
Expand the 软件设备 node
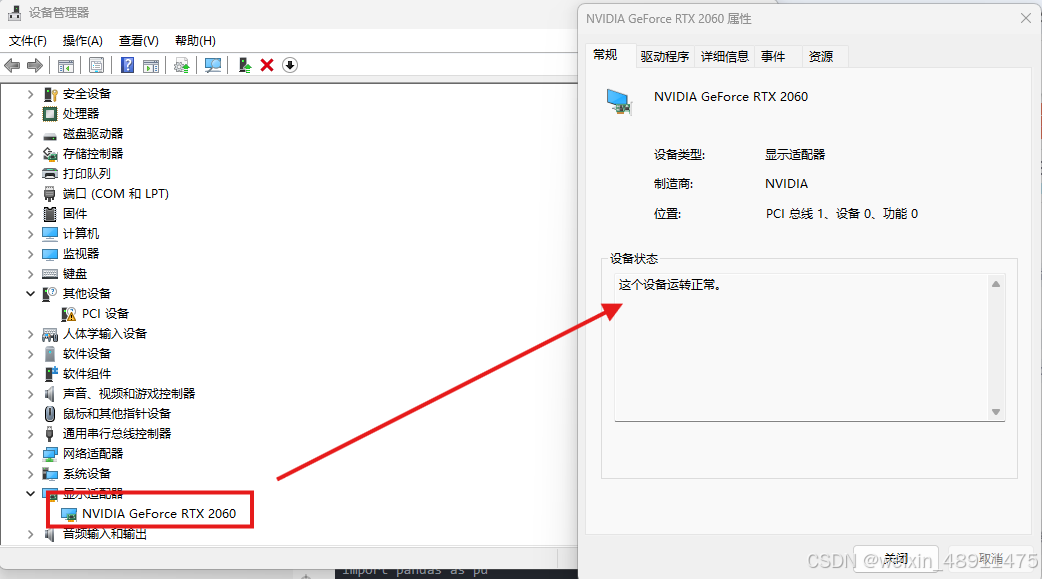30,354
